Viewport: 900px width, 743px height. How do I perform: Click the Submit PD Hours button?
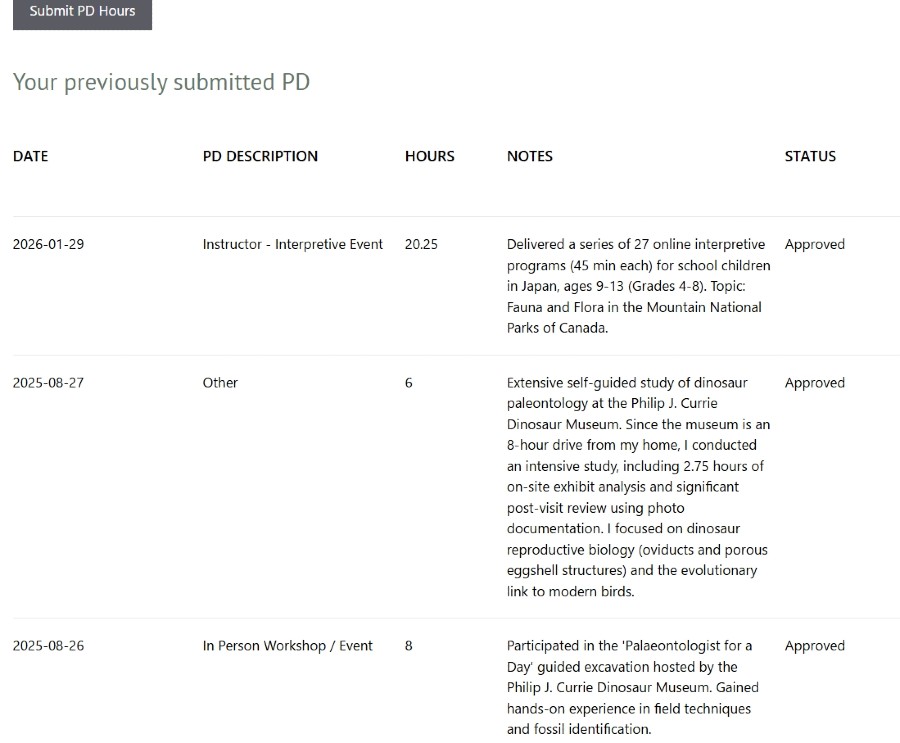(x=82, y=12)
